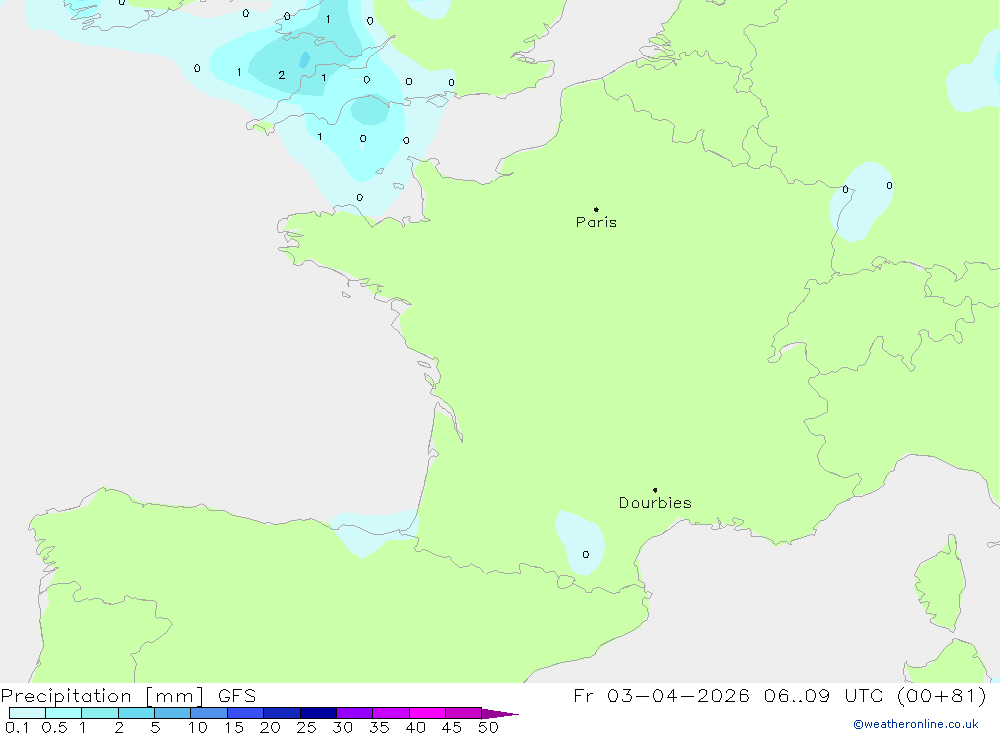Click the 40 mm magenta legend swatch
The width and height of the screenshot is (1000, 733).
[x=427, y=713]
